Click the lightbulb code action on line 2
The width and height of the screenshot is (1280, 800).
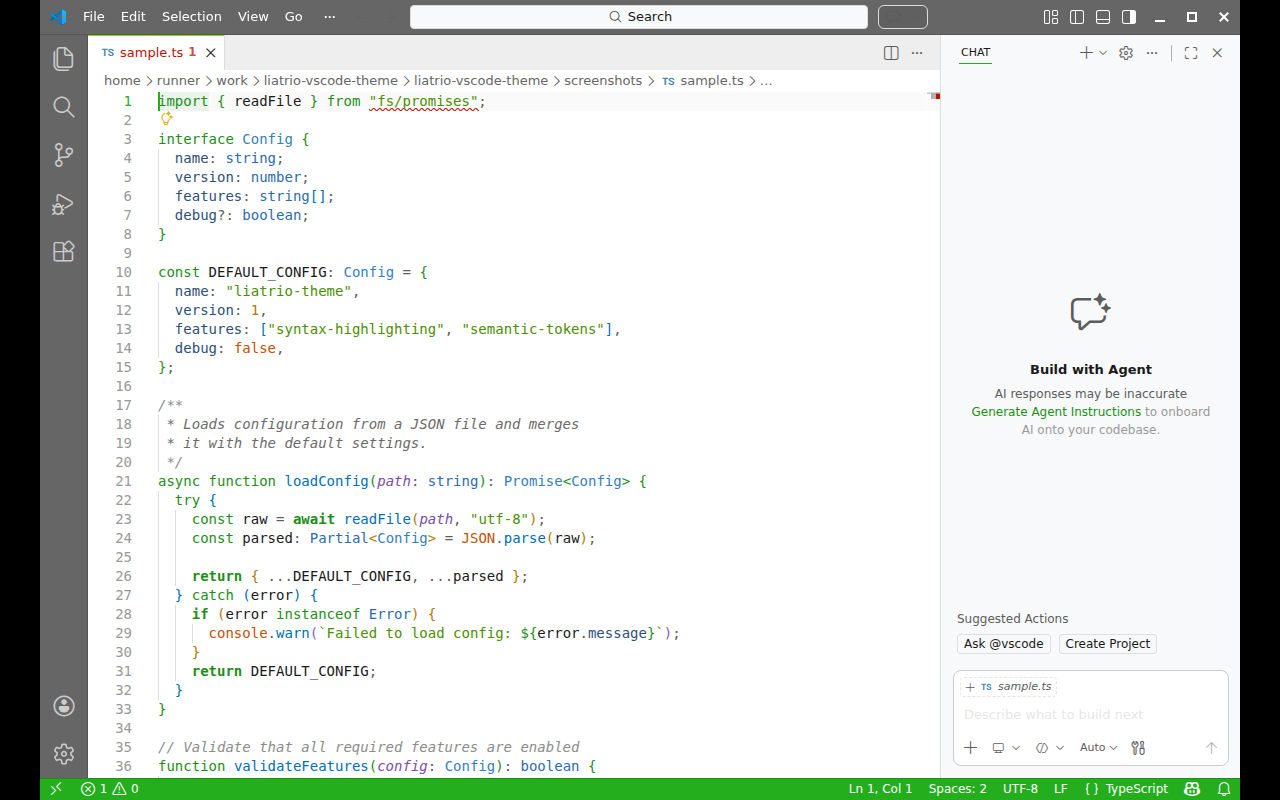click(166, 120)
